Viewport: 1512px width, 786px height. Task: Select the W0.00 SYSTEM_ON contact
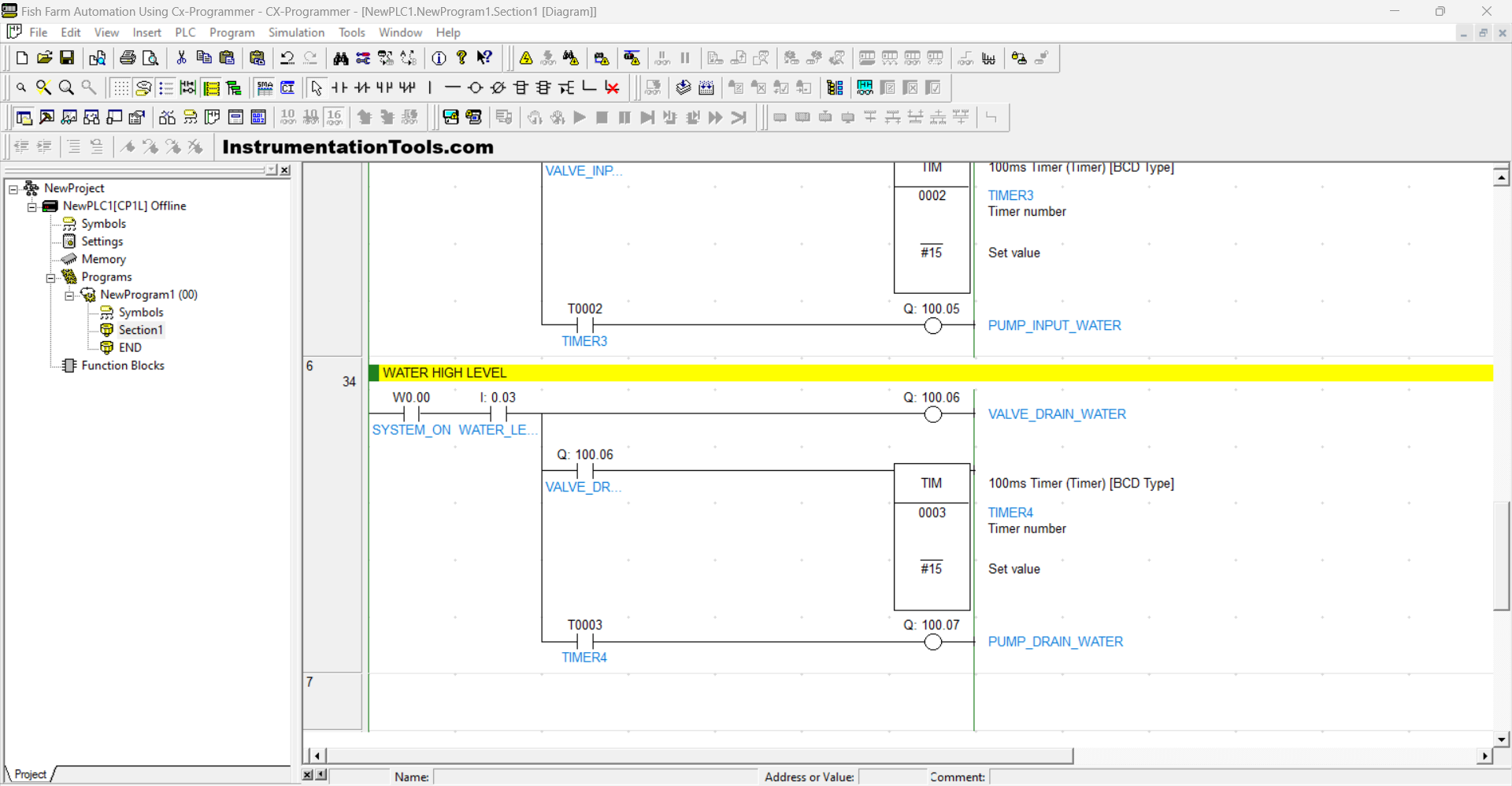411,413
